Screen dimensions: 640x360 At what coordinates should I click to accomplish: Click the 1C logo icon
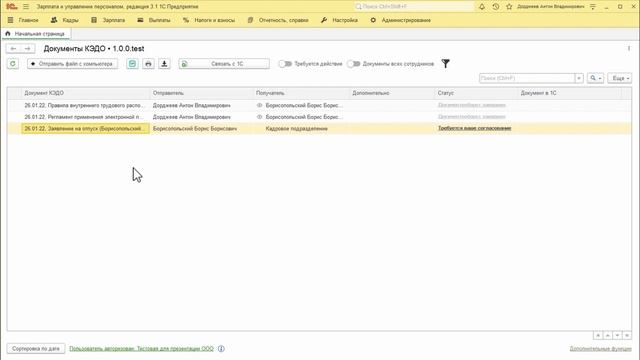click(x=12, y=7)
